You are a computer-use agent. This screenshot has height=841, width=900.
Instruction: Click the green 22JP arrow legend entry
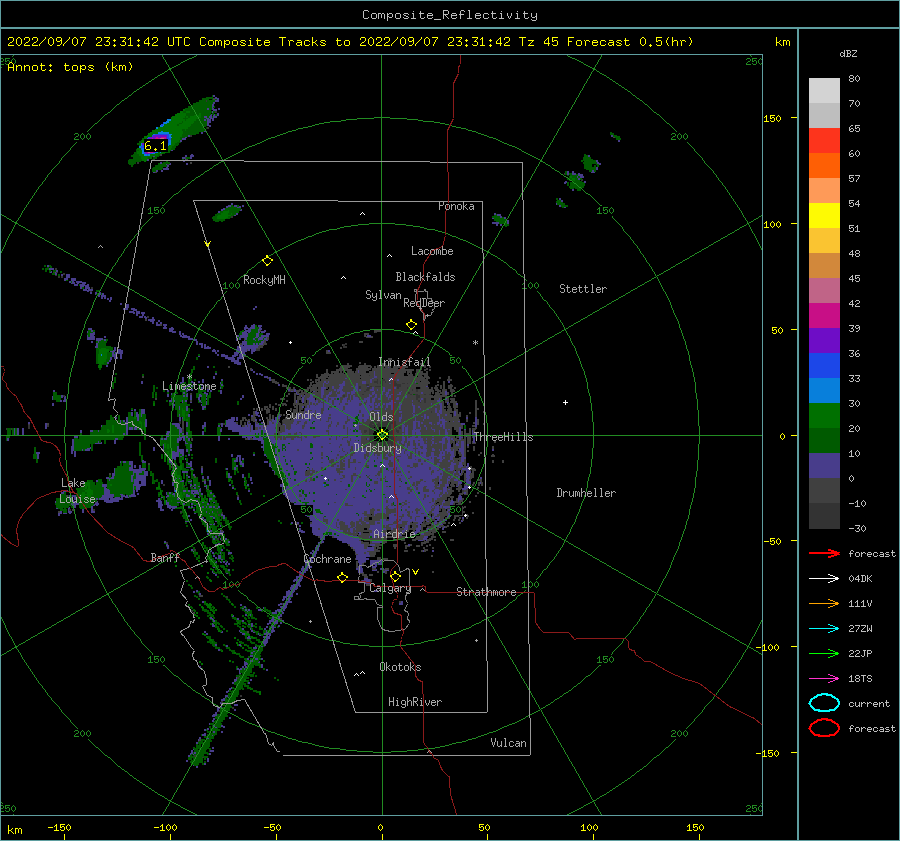824,653
